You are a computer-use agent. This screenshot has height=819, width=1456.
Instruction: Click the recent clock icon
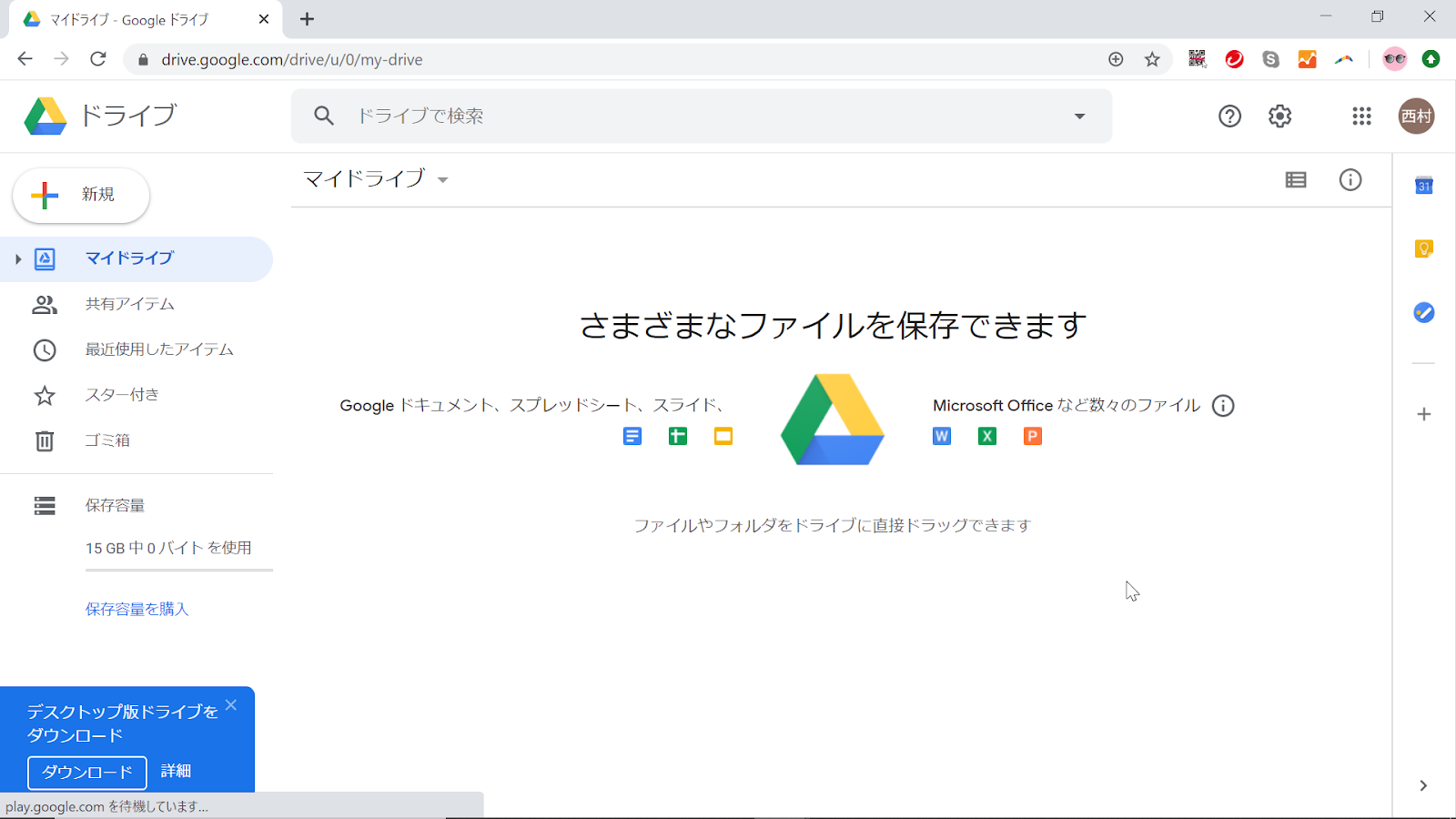point(45,350)
